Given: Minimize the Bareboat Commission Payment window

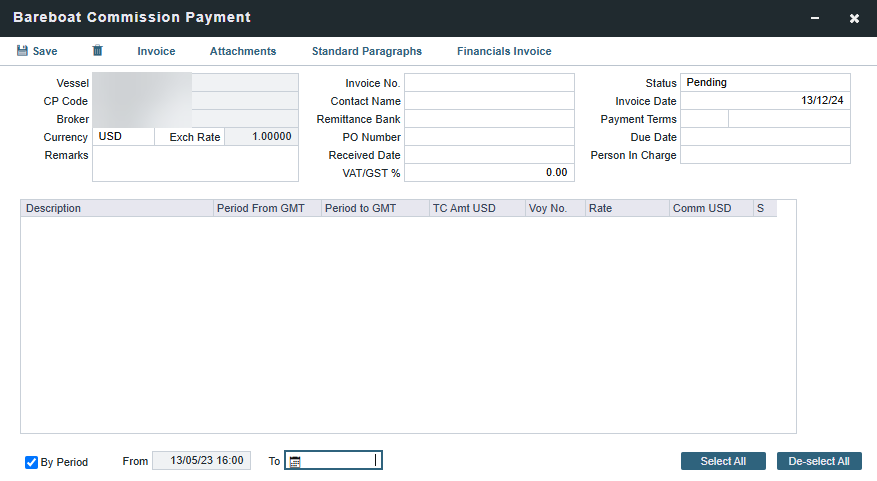Looking at the screenshot, I should (816, 18).
